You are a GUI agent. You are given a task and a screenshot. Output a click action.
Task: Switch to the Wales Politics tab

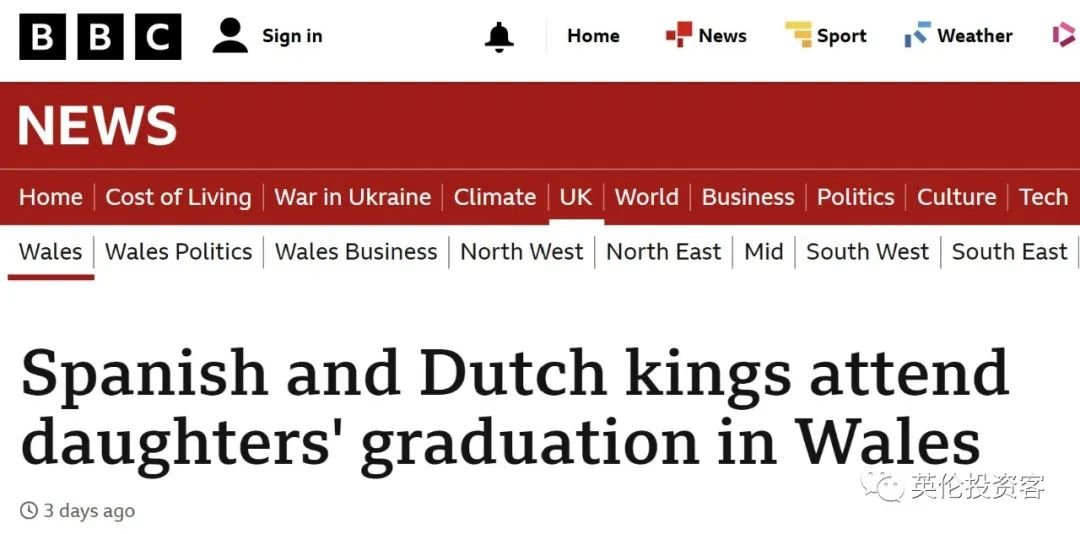(178, 252)
